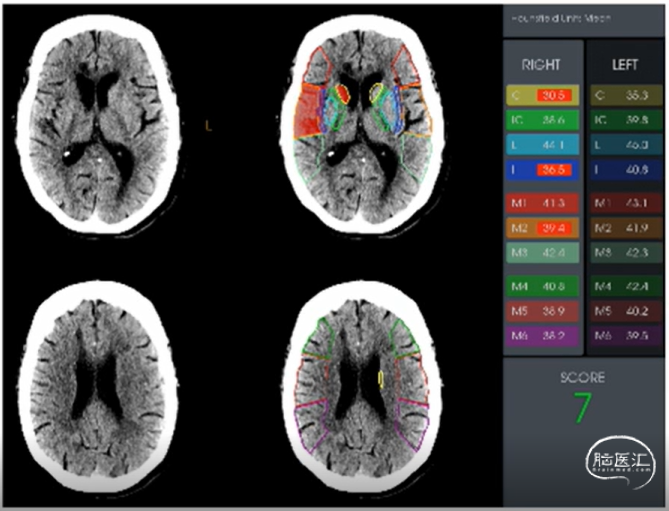Click the LEFT M6 row
This screenshot has width=669, height=511.
tap(626, 336)
